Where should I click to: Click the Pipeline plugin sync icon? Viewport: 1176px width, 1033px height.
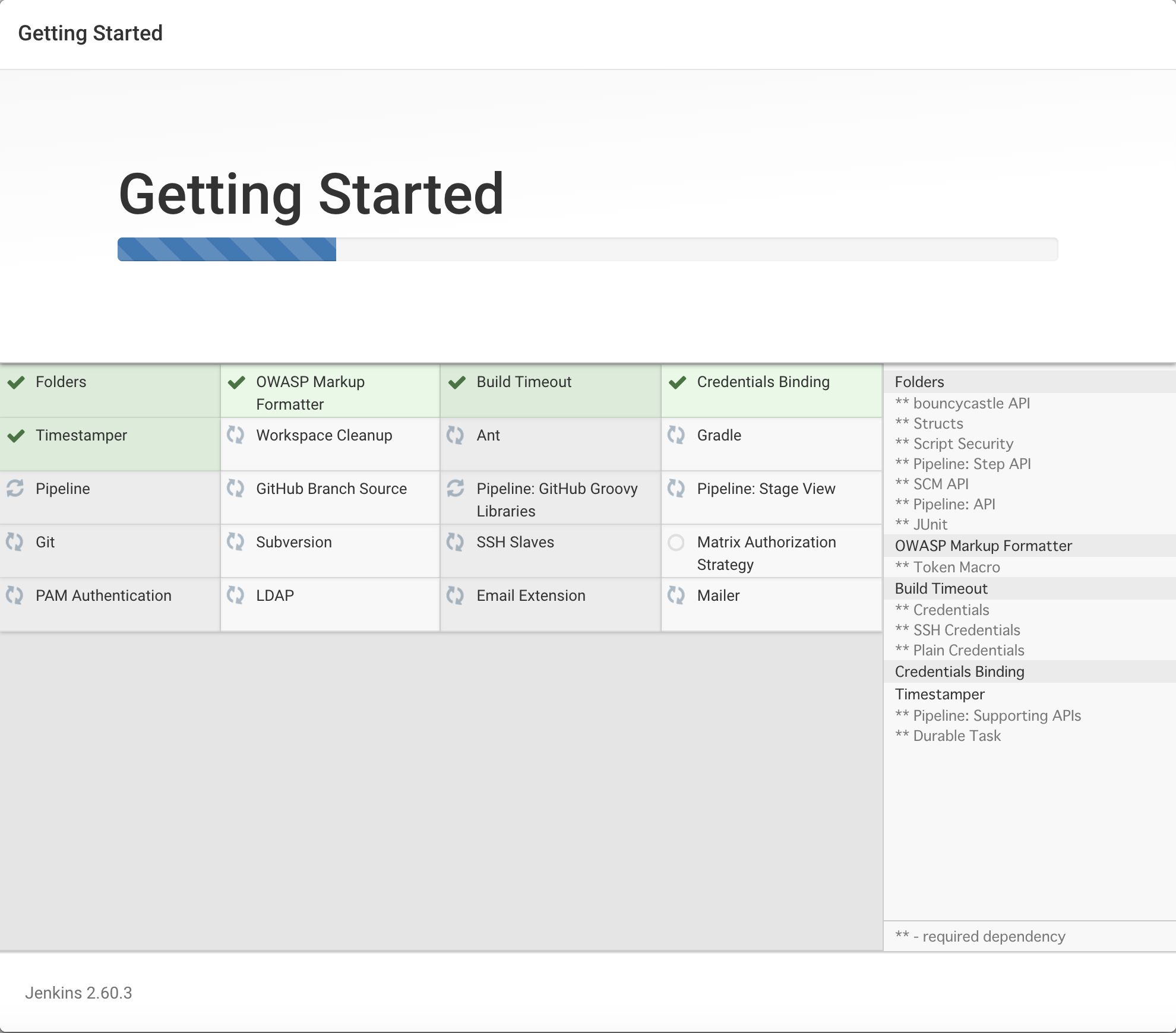15,489
